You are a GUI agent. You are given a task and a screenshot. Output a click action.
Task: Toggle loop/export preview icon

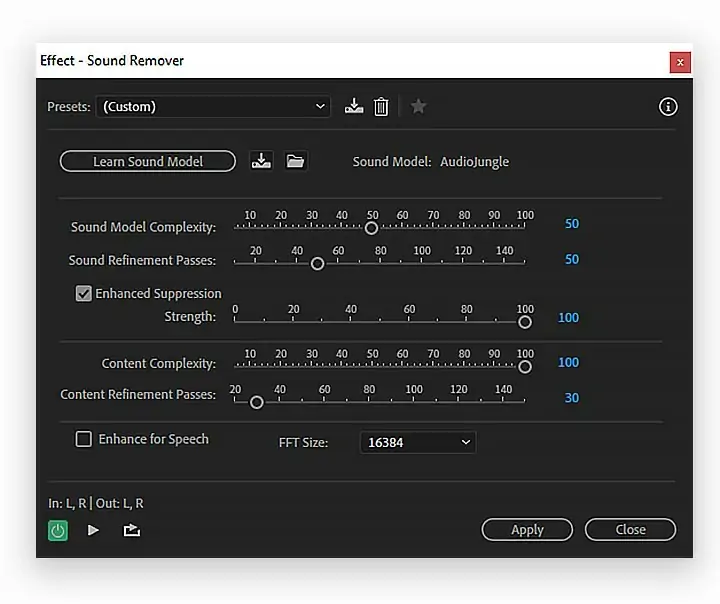coord(131,531)
